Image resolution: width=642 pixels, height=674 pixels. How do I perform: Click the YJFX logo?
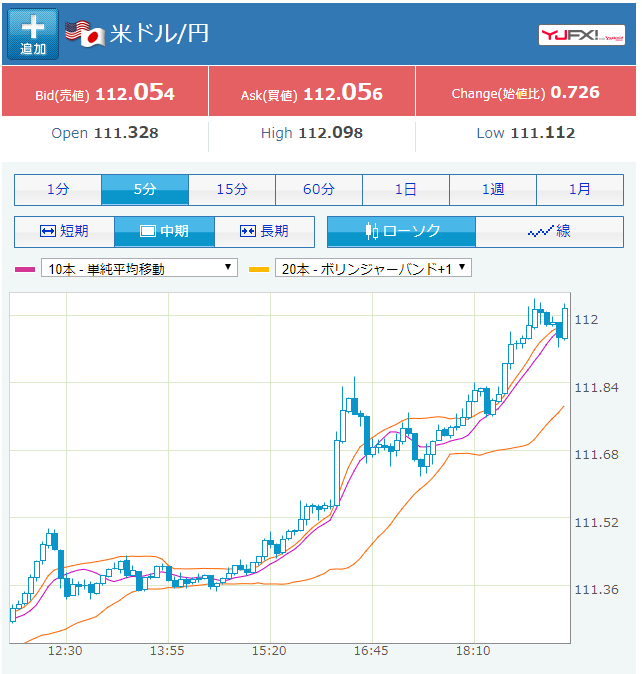581,35
